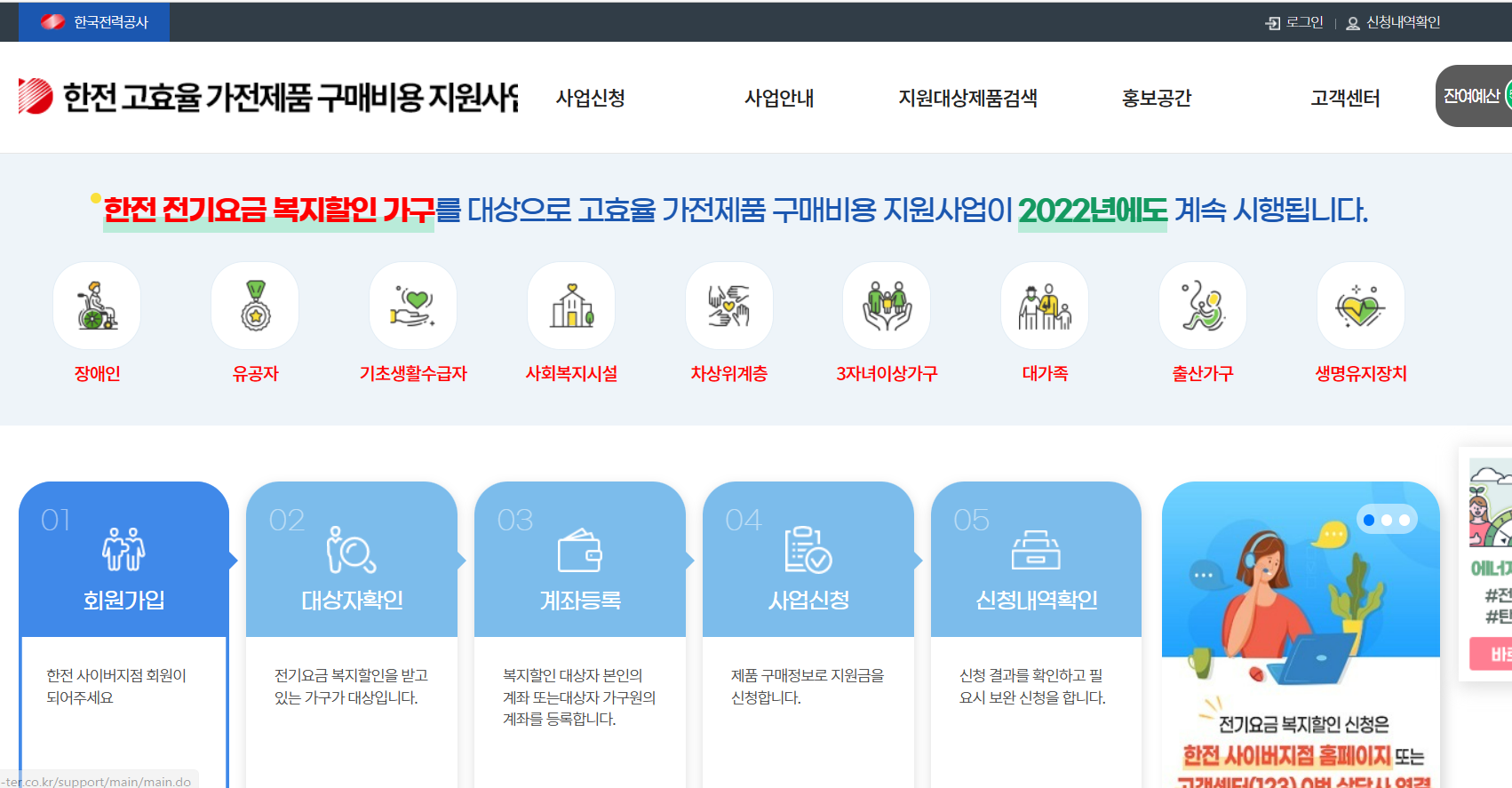Click the partially visible energy thumbnail on right
This screenshot has width=1512, height=788.
pyautogui.click(x=1490, y=502)
